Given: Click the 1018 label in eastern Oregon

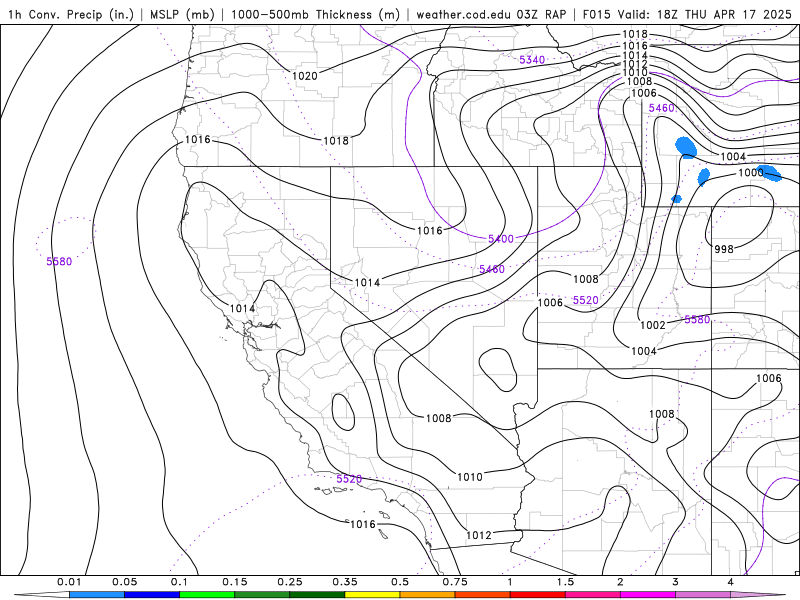Looking at the screenshot, I should click(x=336, y=140).
